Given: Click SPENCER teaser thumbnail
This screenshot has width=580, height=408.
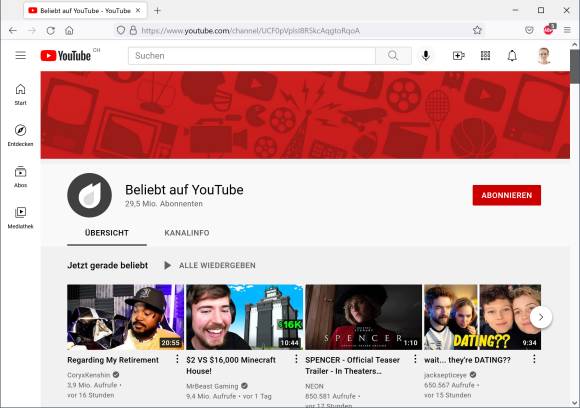Looking at the screenshot, I should tap(363, 317).
